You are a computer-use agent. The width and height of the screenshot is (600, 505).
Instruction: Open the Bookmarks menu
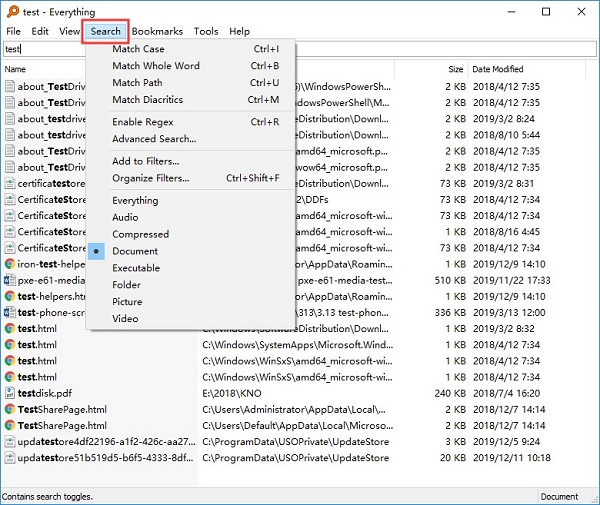click(x=157, y=31)
